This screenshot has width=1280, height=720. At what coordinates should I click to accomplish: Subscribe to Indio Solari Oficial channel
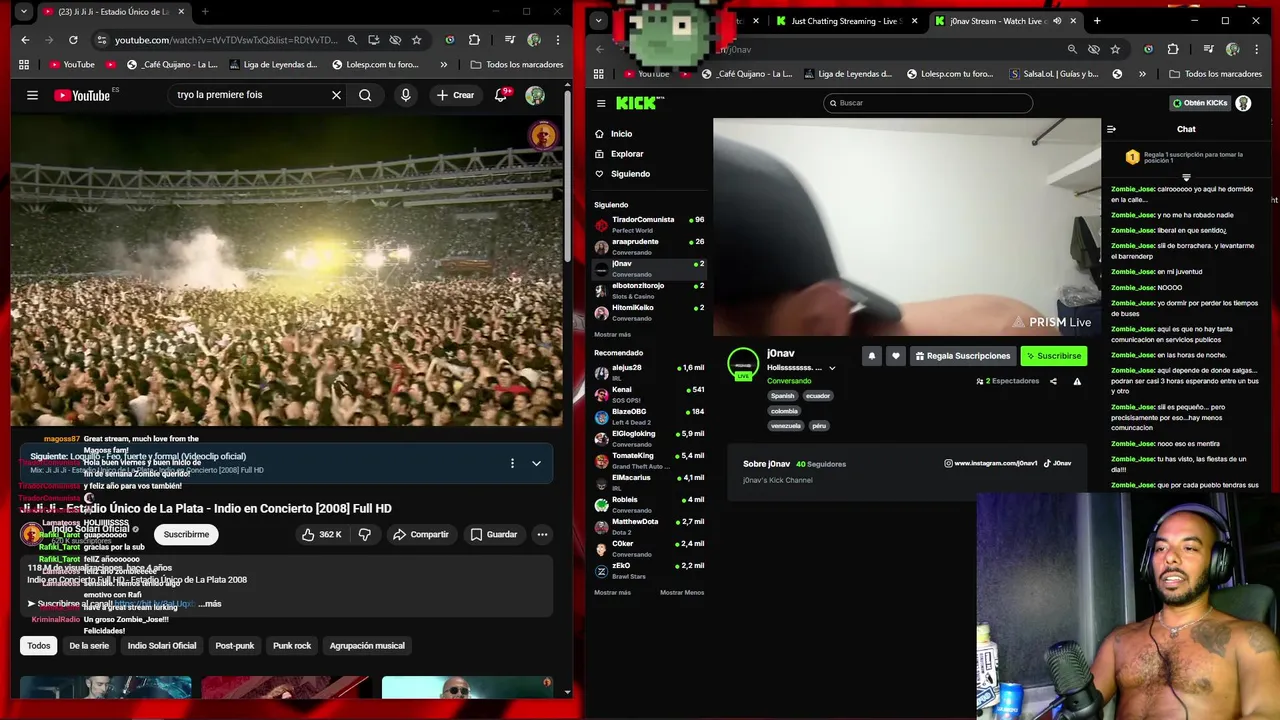tap(186, 534)
